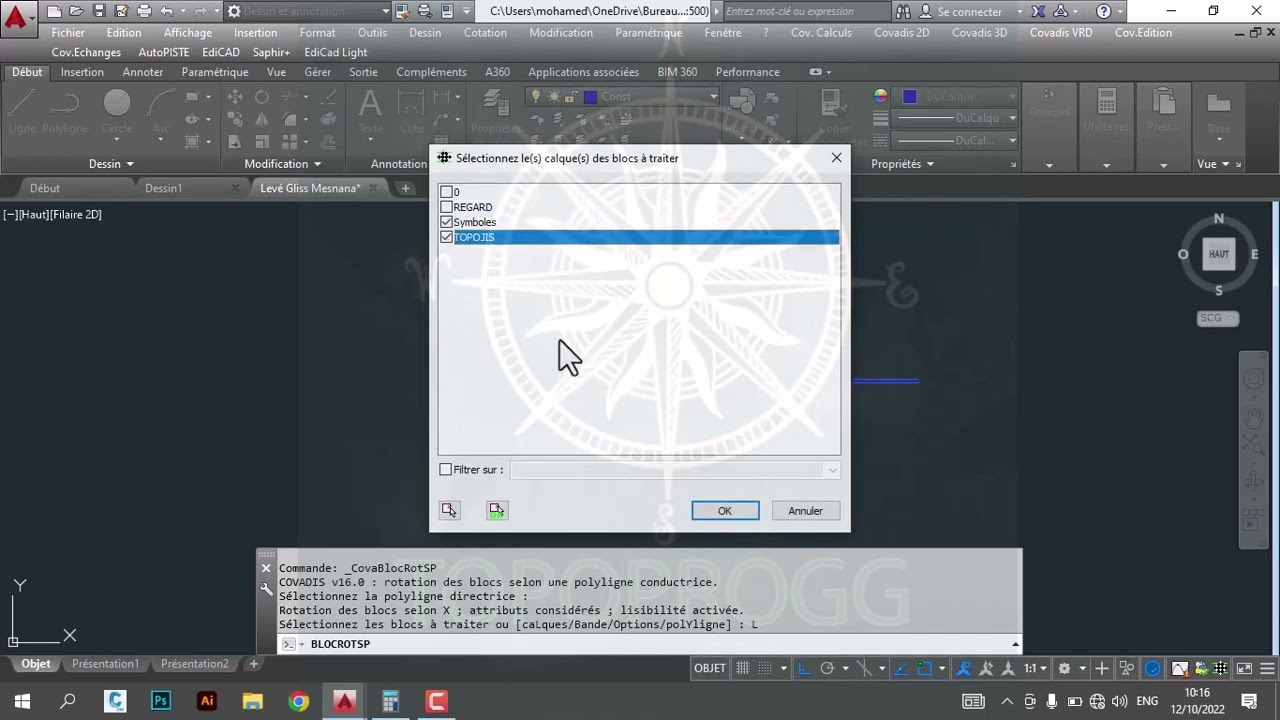The height and width of the screenshot is (720, 1280).
Task: Click the Open file icon in quick access
Action: 77,12
